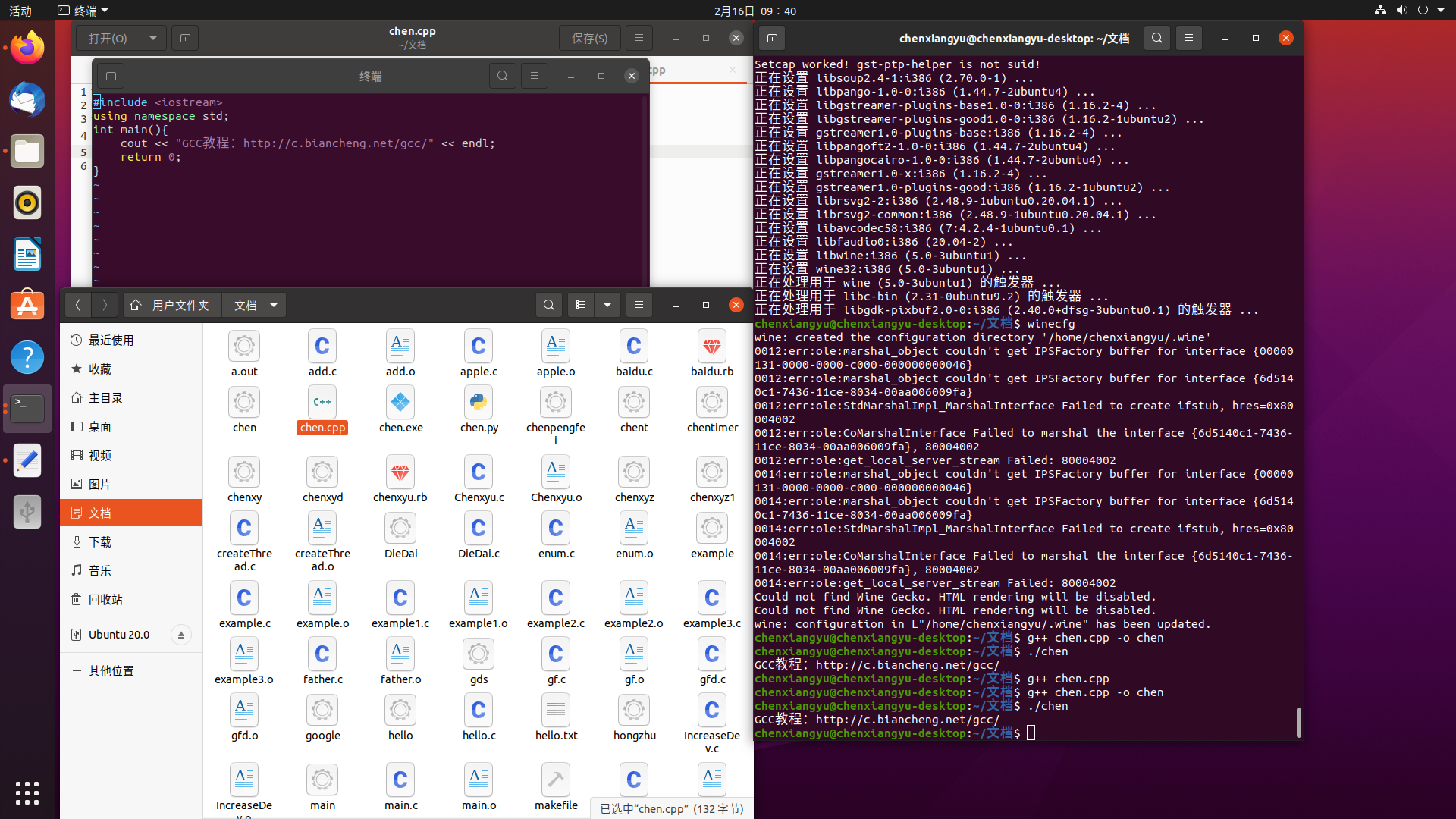This screenshot has width=1456, height=819.
Task: Click 用户文件夹 path button
Action: [x=172, y=305]
